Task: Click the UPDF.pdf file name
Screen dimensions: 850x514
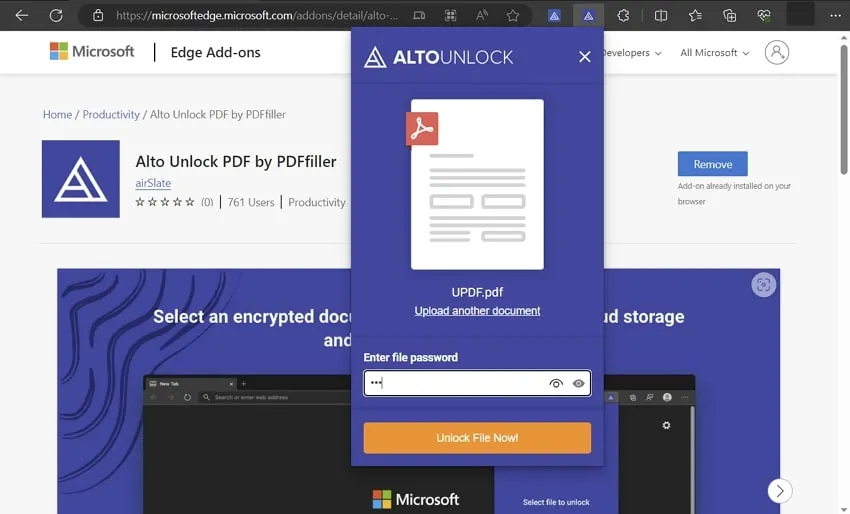Action: tap(477, 292)
